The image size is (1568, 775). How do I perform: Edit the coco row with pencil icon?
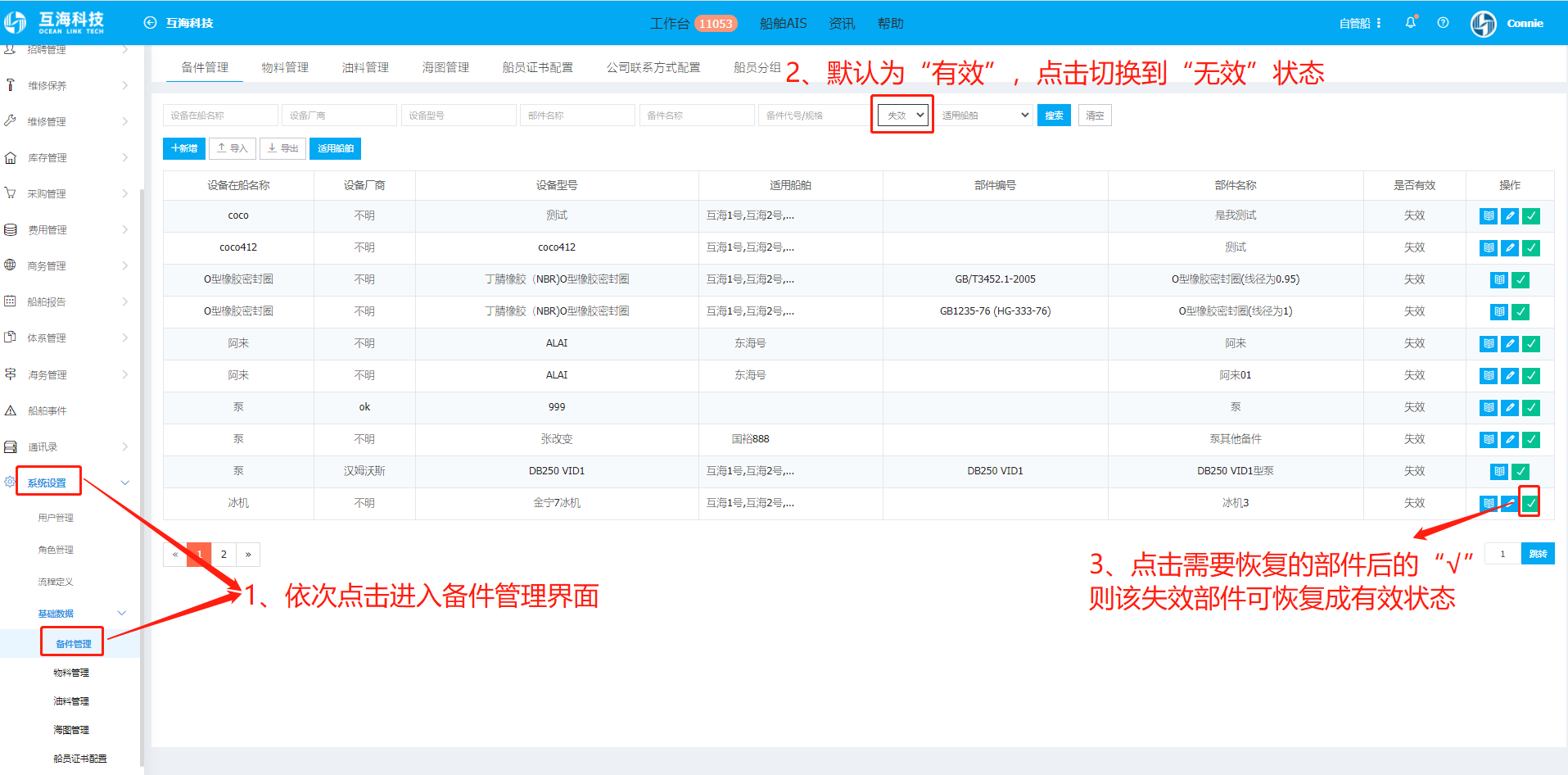[1510, 216]
